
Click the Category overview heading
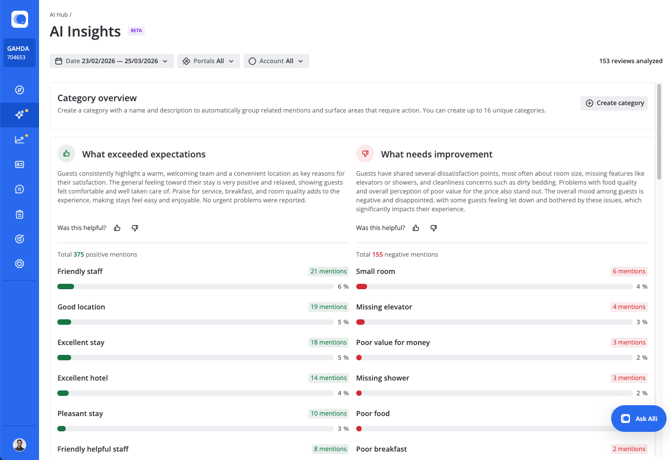point(97,98)
